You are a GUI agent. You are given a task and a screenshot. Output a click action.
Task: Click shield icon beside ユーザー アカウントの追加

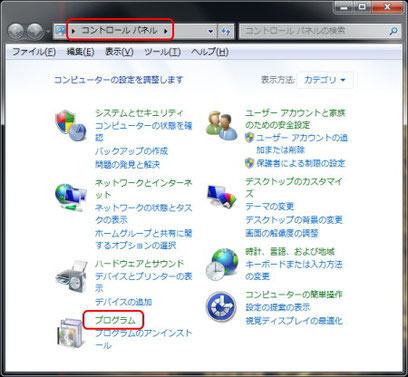(x=249, y=137)
